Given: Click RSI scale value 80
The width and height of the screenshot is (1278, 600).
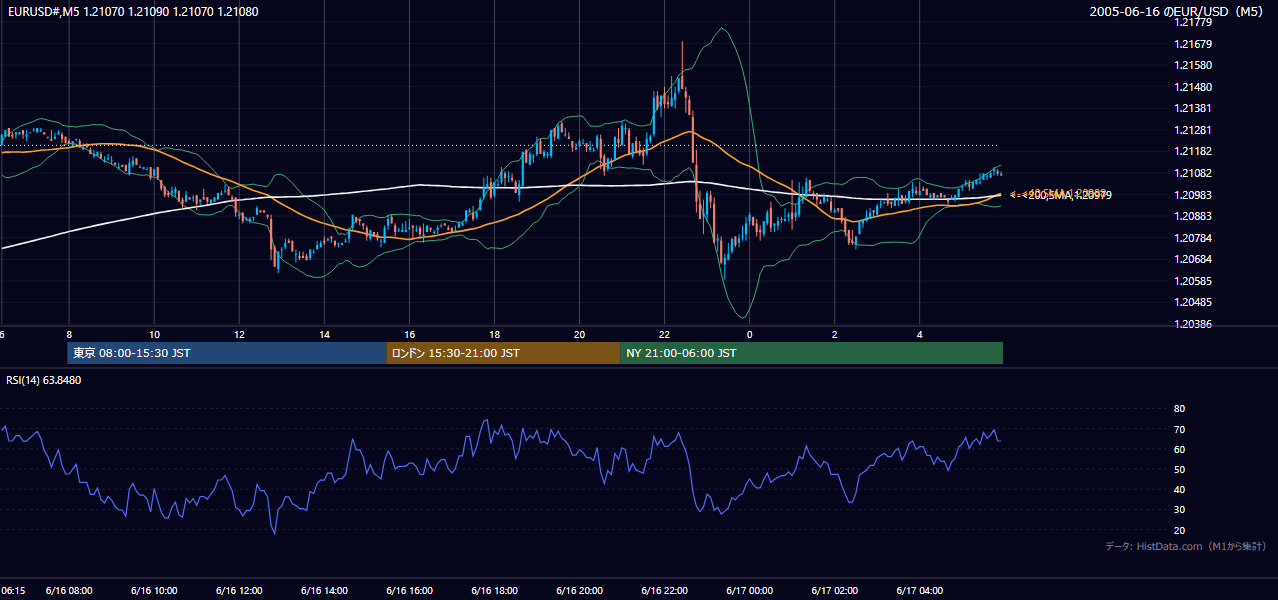Looking at the screenshot, I should click(x=1179, y=409).
